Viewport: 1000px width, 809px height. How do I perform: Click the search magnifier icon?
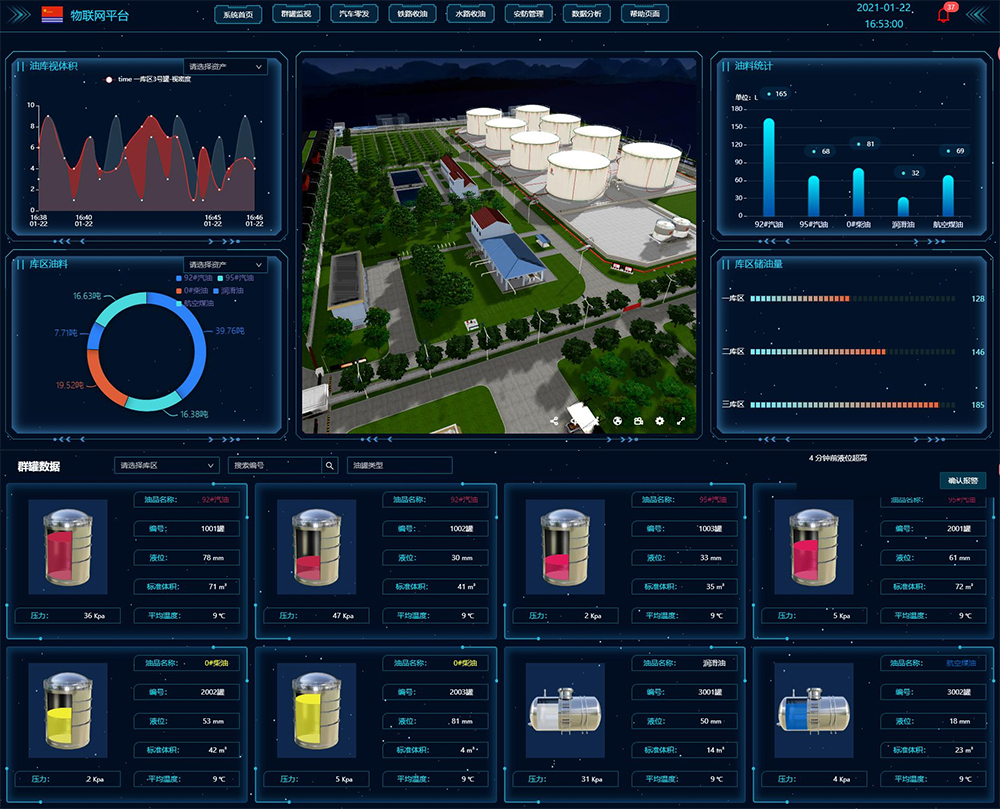[329, 465]
